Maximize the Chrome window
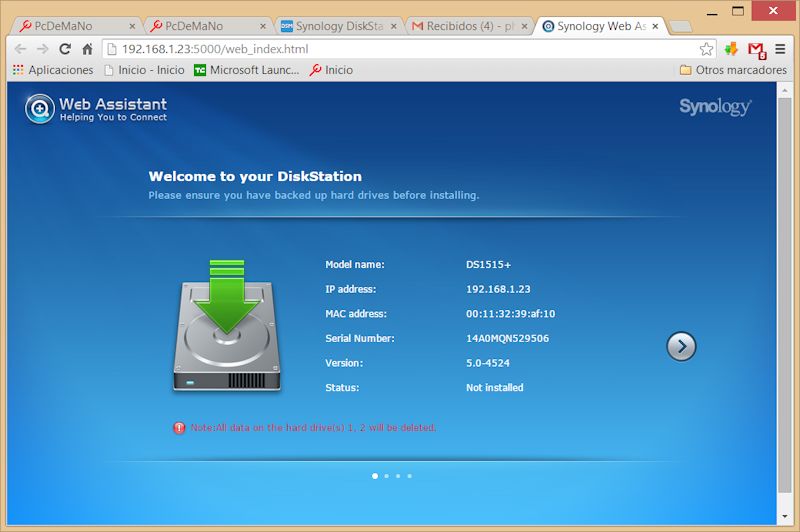 coord(738,11)
